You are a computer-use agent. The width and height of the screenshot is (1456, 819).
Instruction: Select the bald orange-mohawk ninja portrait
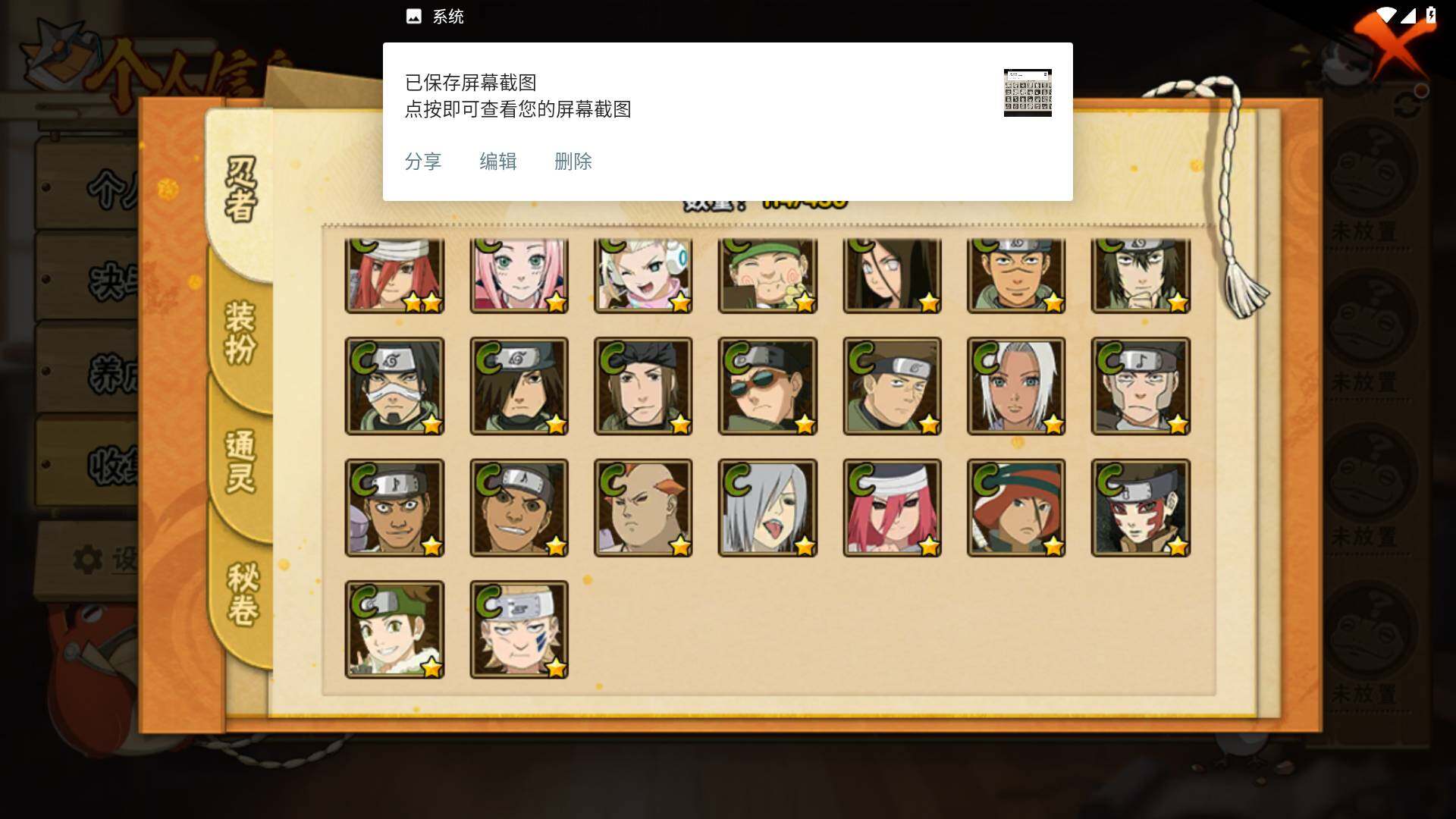point(643,507)
